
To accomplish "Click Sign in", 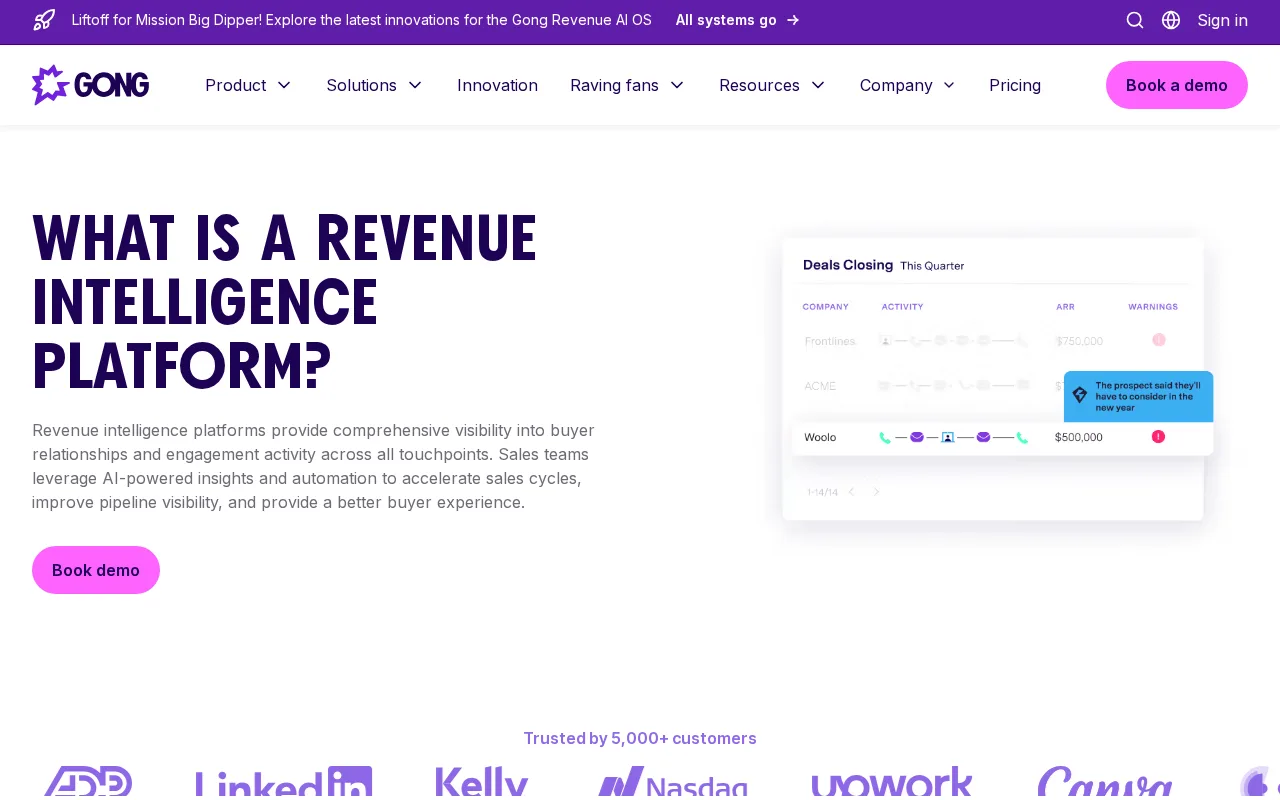I will tap(1222, 20).
